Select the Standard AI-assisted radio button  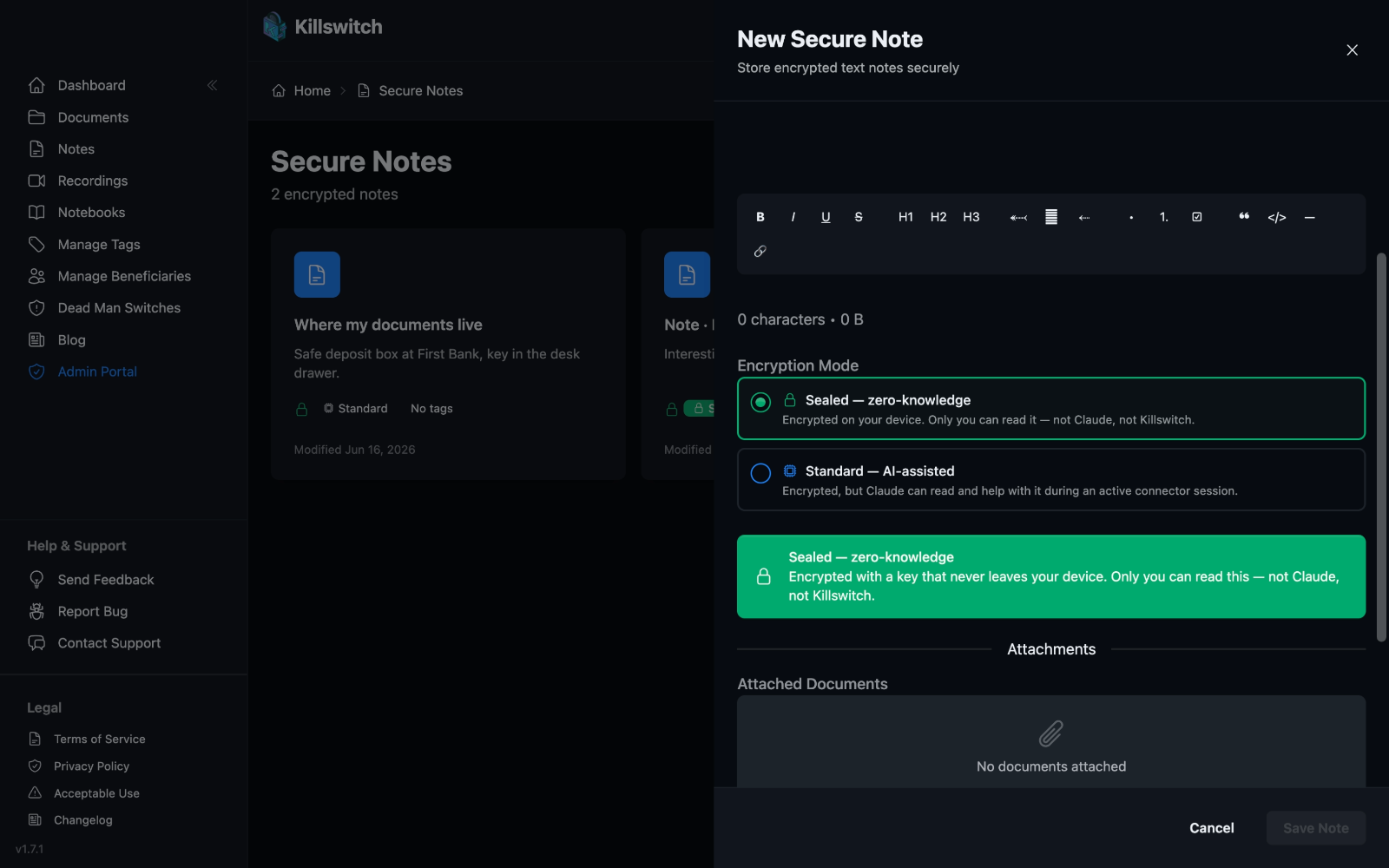click(760, 473)
